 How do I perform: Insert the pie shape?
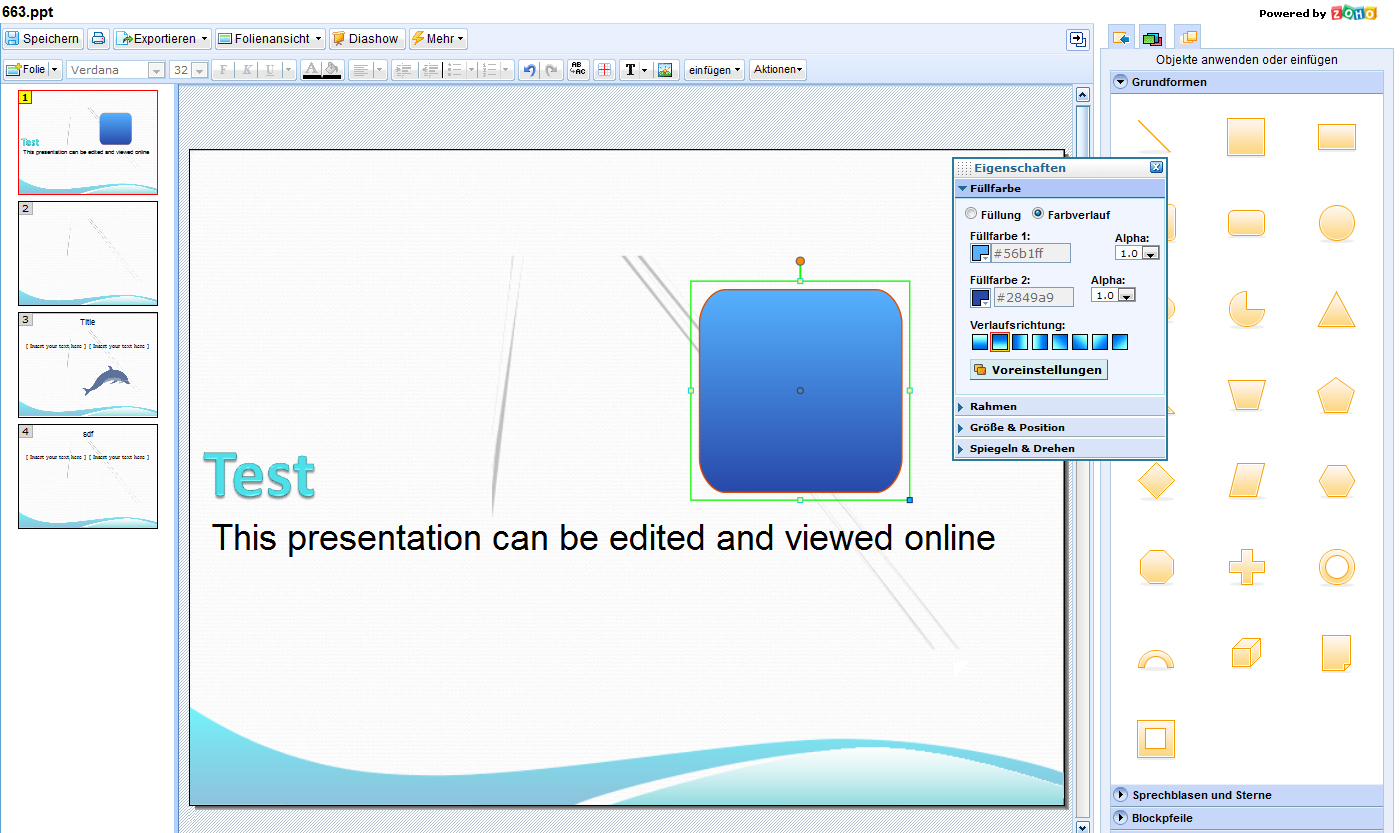[x=1246, y=309]
